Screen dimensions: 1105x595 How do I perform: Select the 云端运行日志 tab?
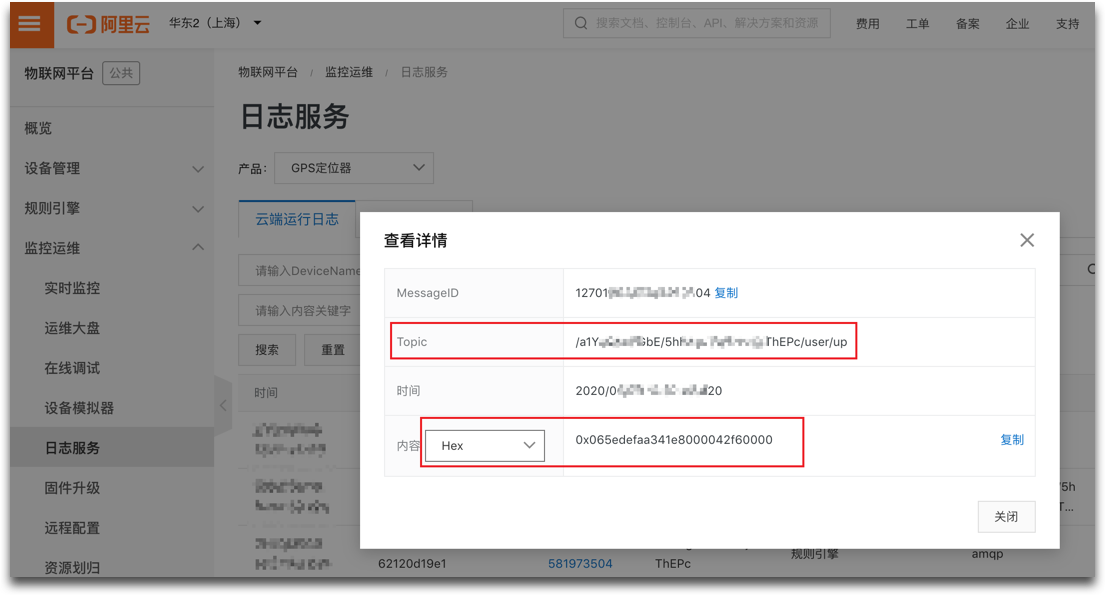297,219
